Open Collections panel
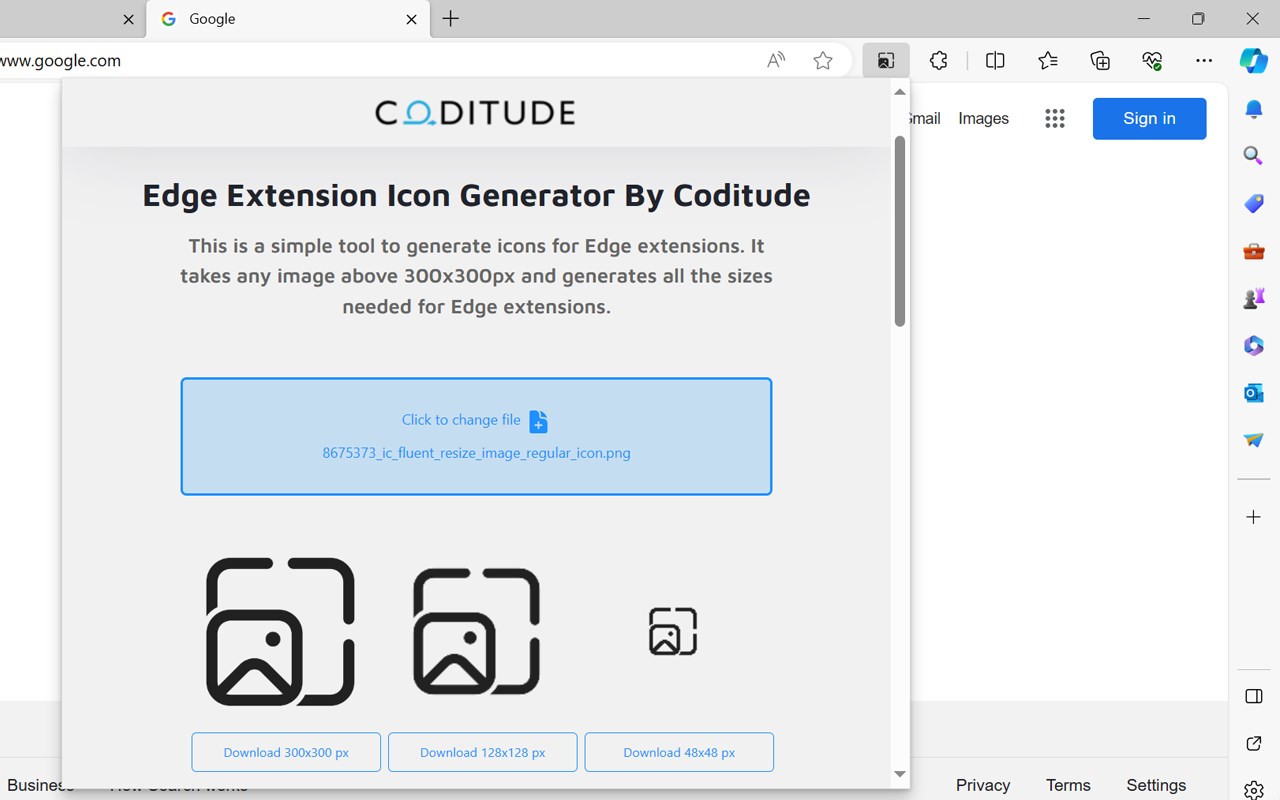Screen dimensions: 1280x800 pos(1100,61)
